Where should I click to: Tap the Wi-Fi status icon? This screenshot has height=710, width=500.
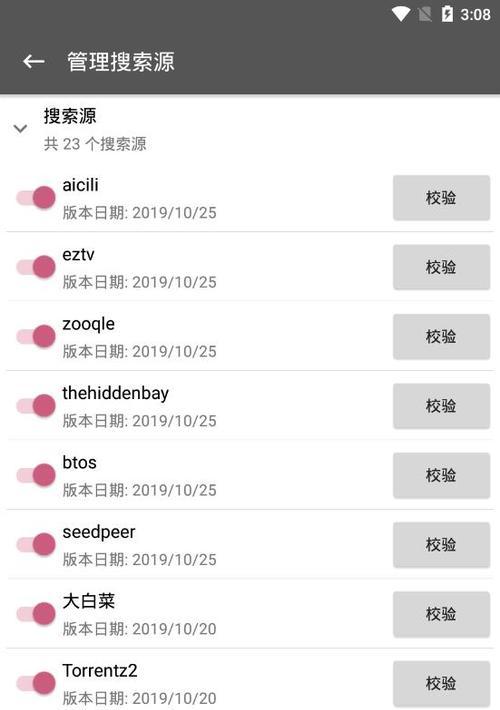[401, 14]
